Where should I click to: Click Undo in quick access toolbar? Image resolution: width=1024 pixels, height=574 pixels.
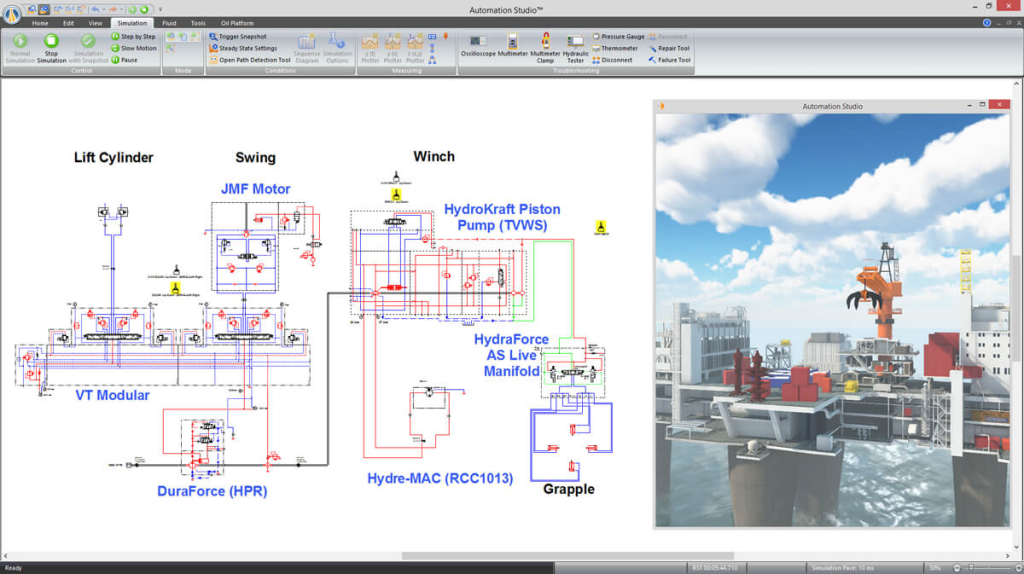pos(95,9)
